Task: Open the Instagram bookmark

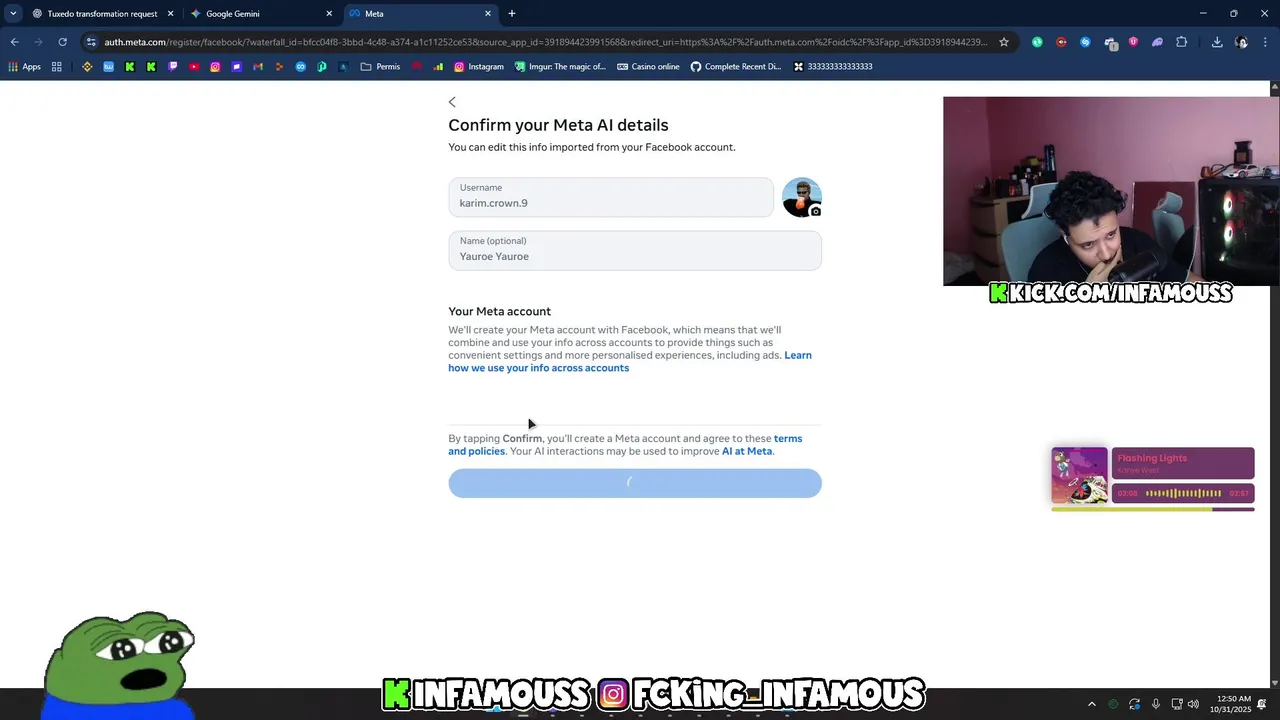Action: point(479,67)
